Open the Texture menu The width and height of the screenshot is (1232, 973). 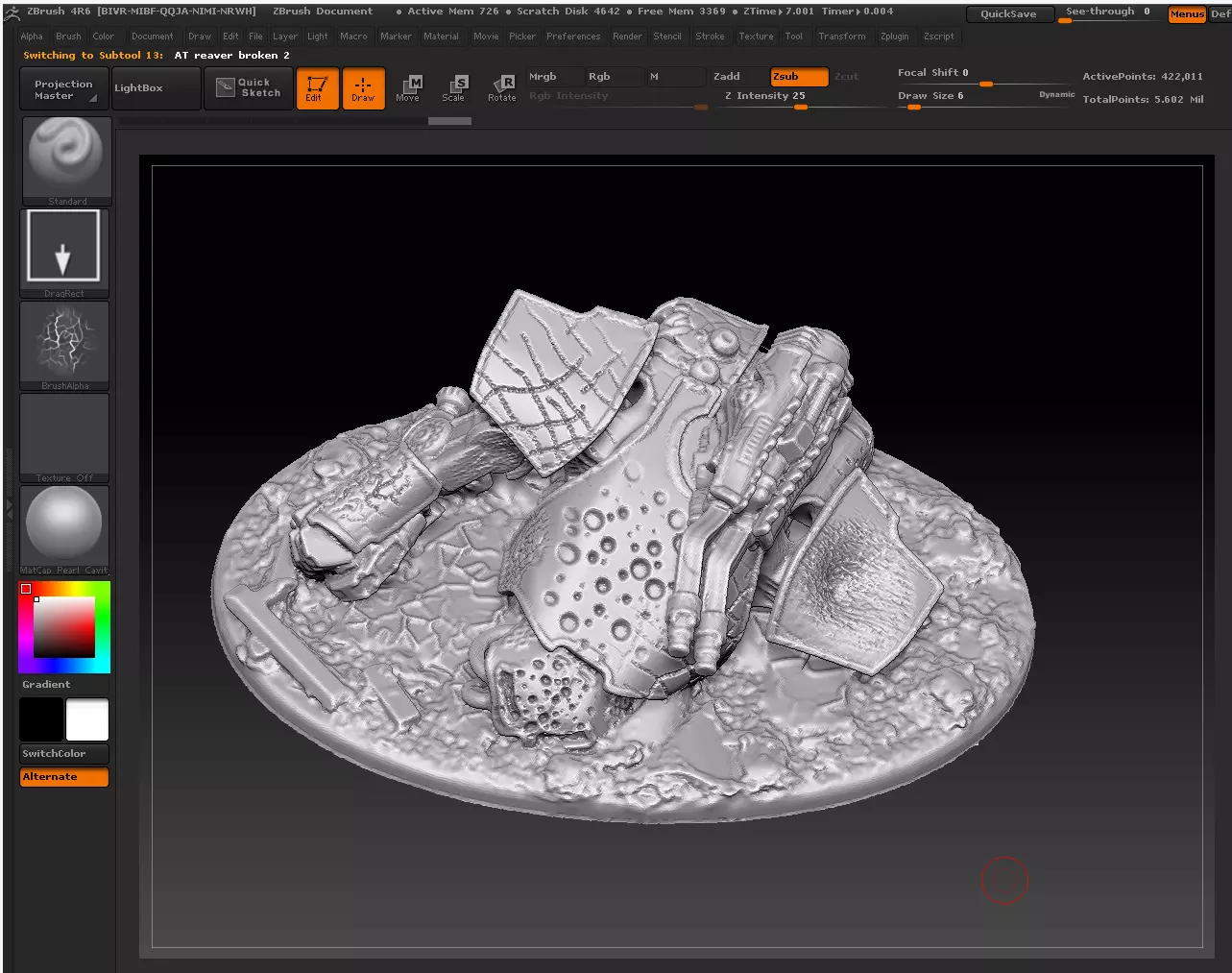click(756, 36)
